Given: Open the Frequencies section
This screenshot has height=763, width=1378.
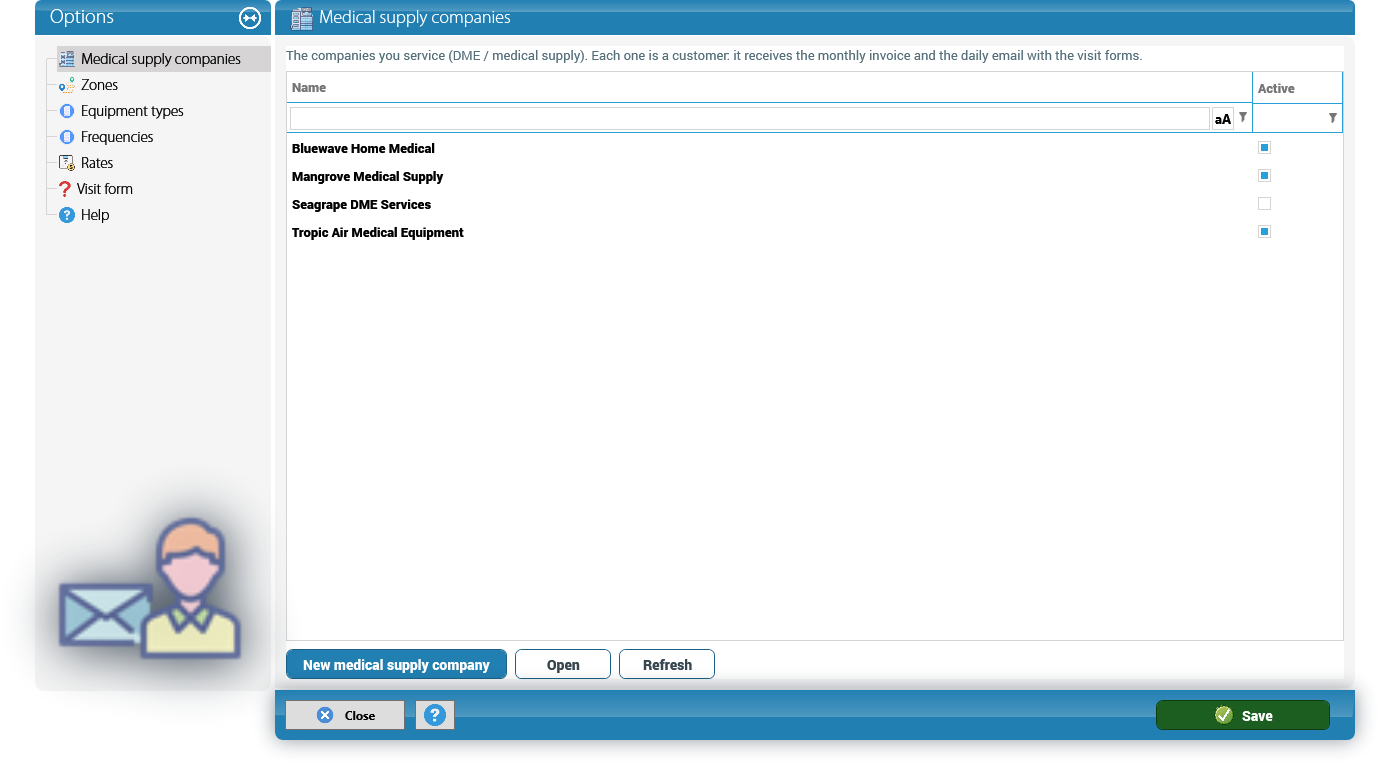Looking at the screenshot, I should (x=117, y=137).
